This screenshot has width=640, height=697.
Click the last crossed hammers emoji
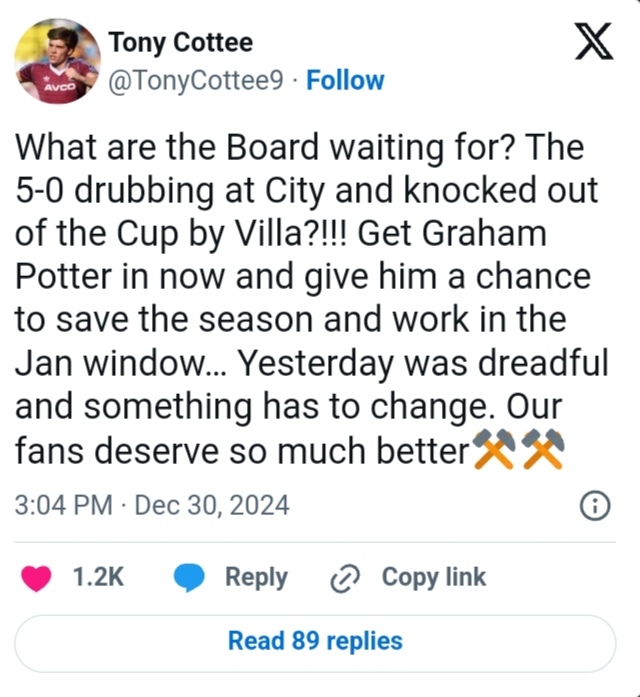[543, 452]
